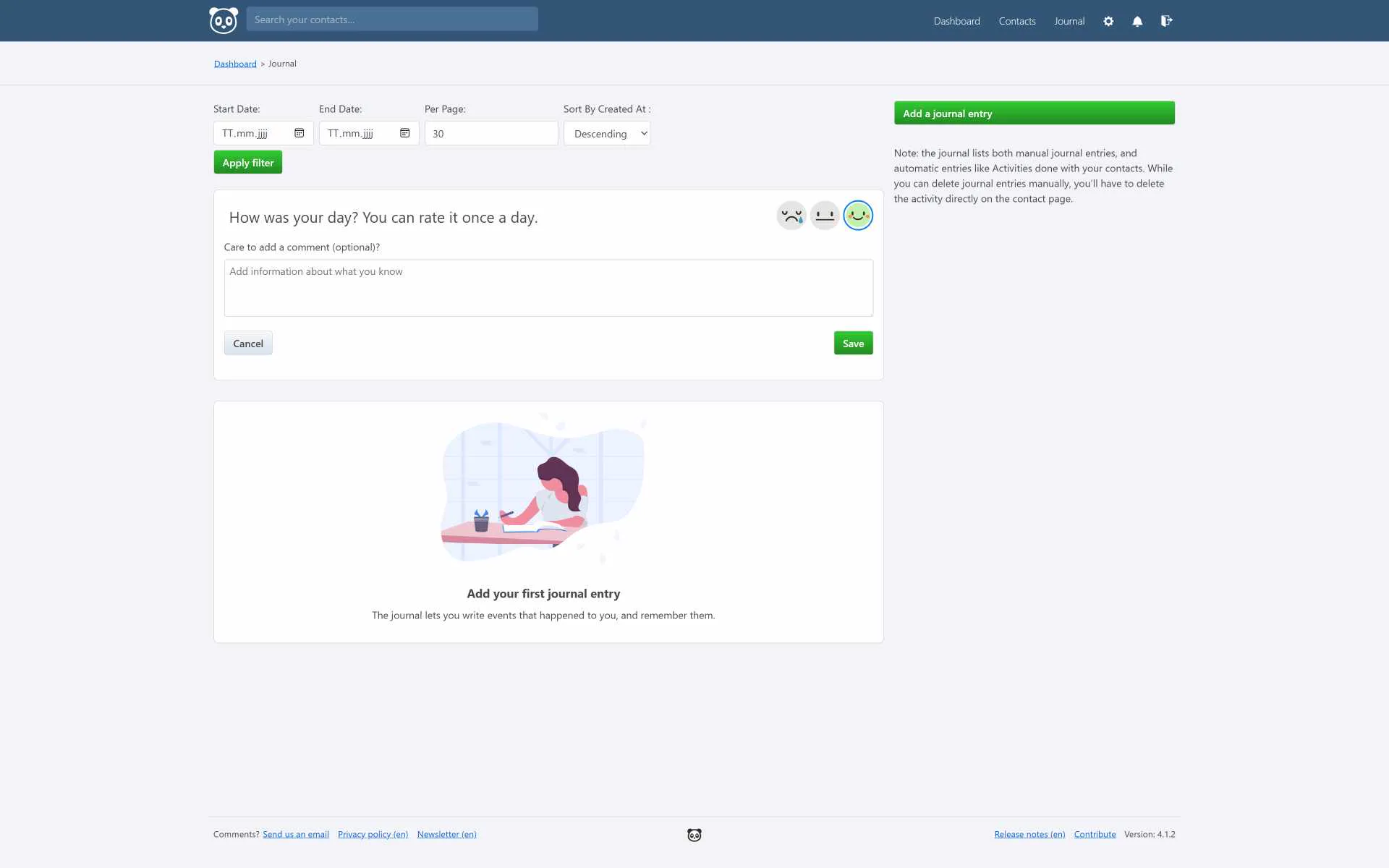
Task: Open Contacts in top navigation
Action: point(1017,21)
